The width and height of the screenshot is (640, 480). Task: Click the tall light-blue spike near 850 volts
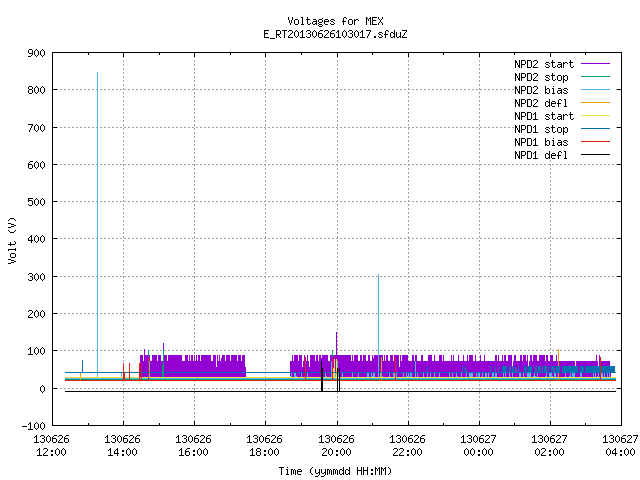pos(97,224)
